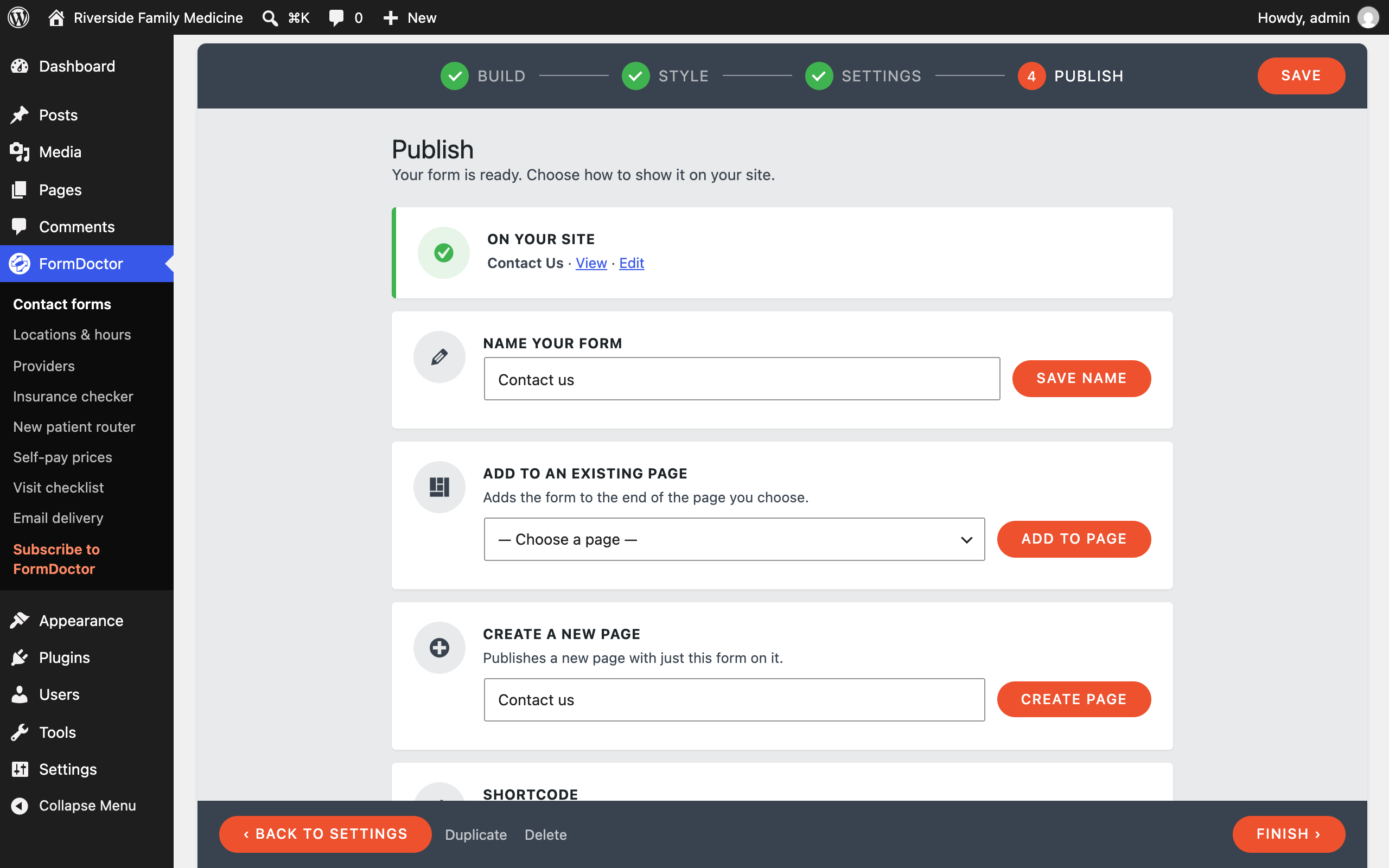
Task: Open Insurance checker submenu item
Action: click(x=73, y=396)
